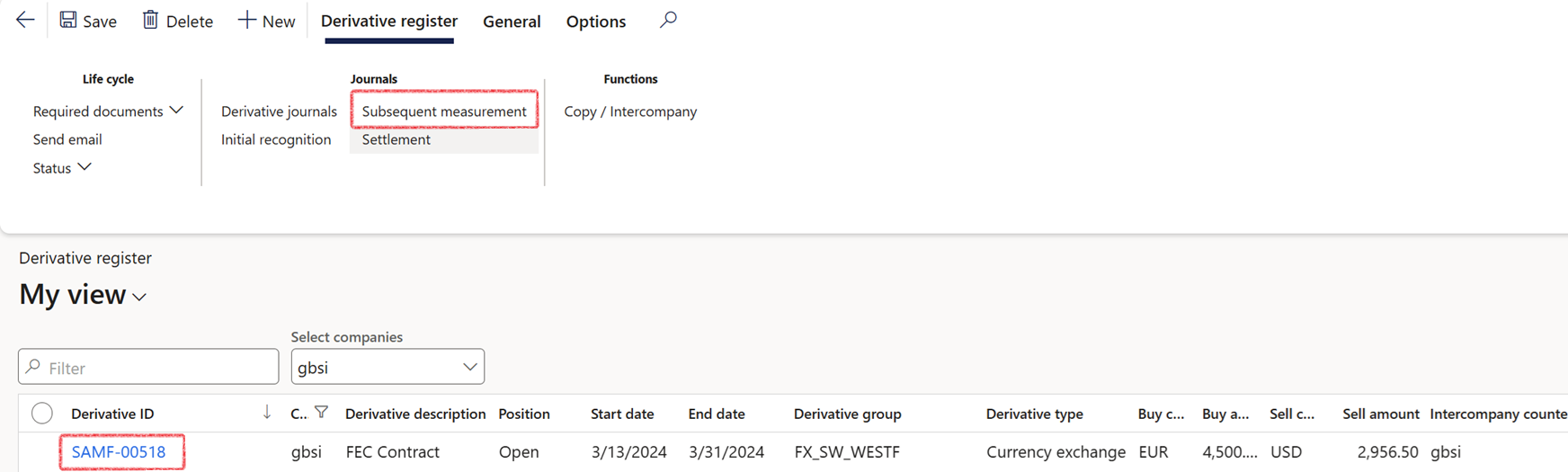Open the Derivative register tab
The image size is (1568, 472).
coord(389,22)
